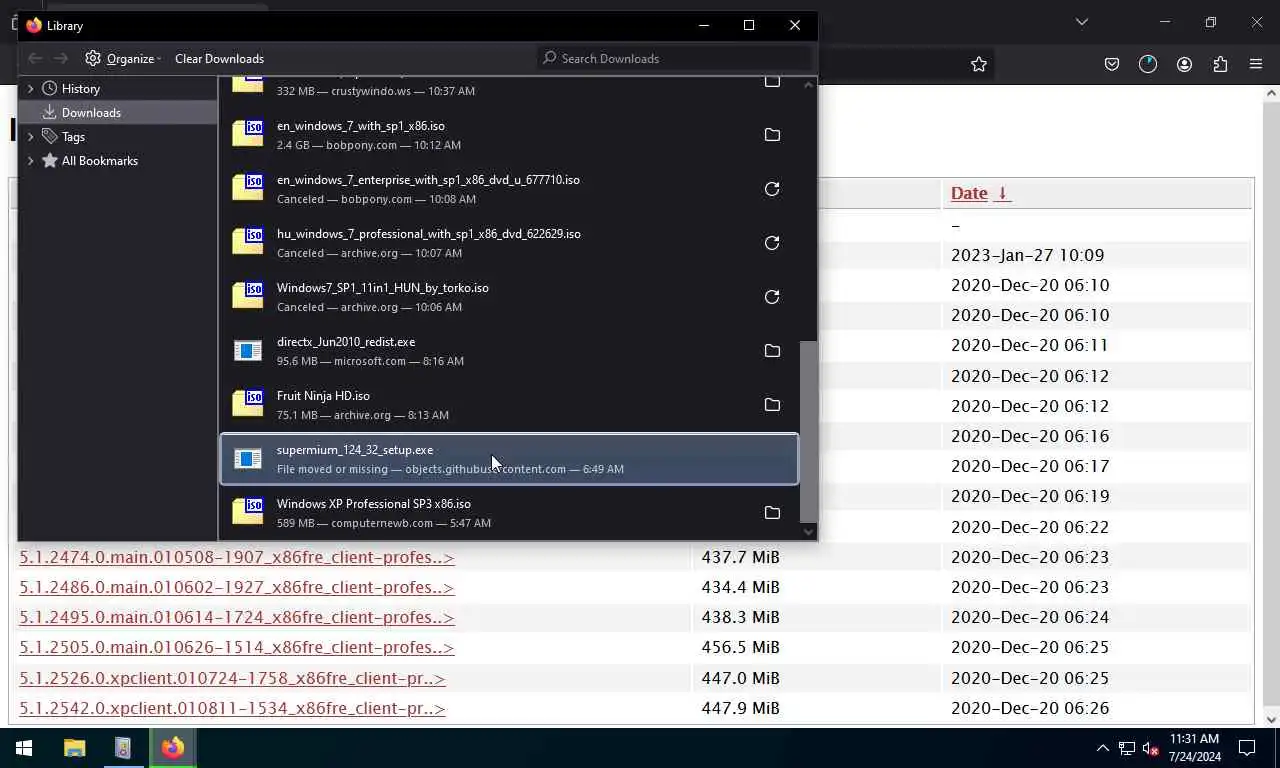Open the circular toolbar extension icon
The image size is (1280, 768).
click(1148, 64)
